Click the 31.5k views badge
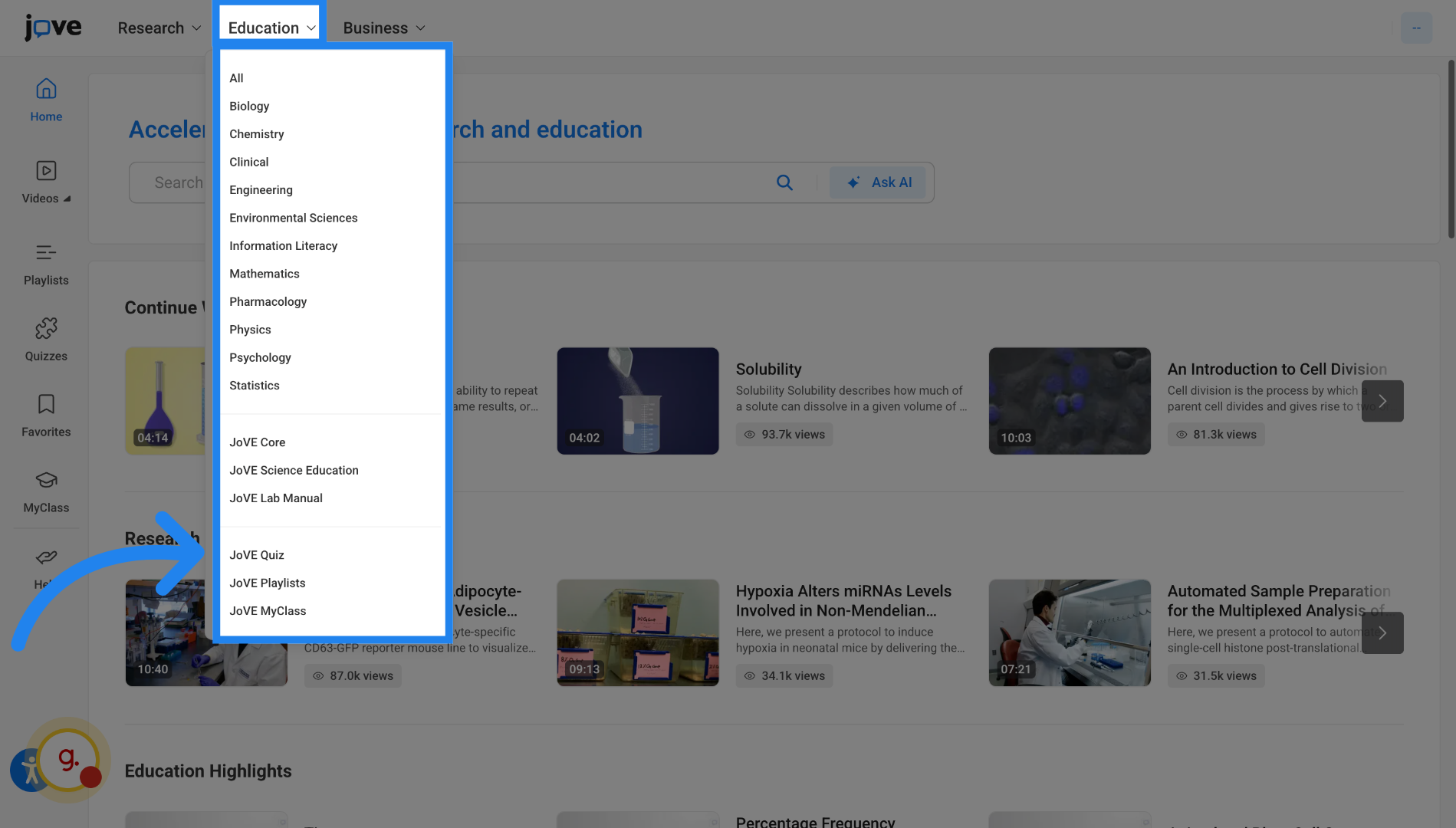This screenshot has height=828, width=1456. point(1216,676)
